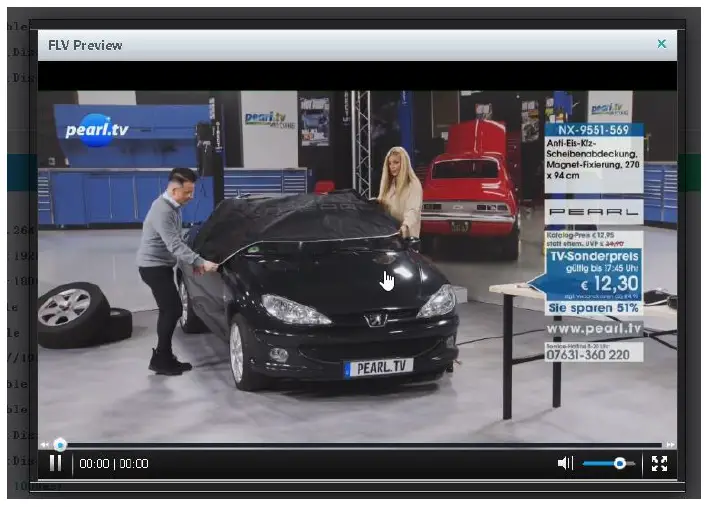Screen dimensions: 707x507
Task: Pause the FLV preview video
Action: [55, 463]
